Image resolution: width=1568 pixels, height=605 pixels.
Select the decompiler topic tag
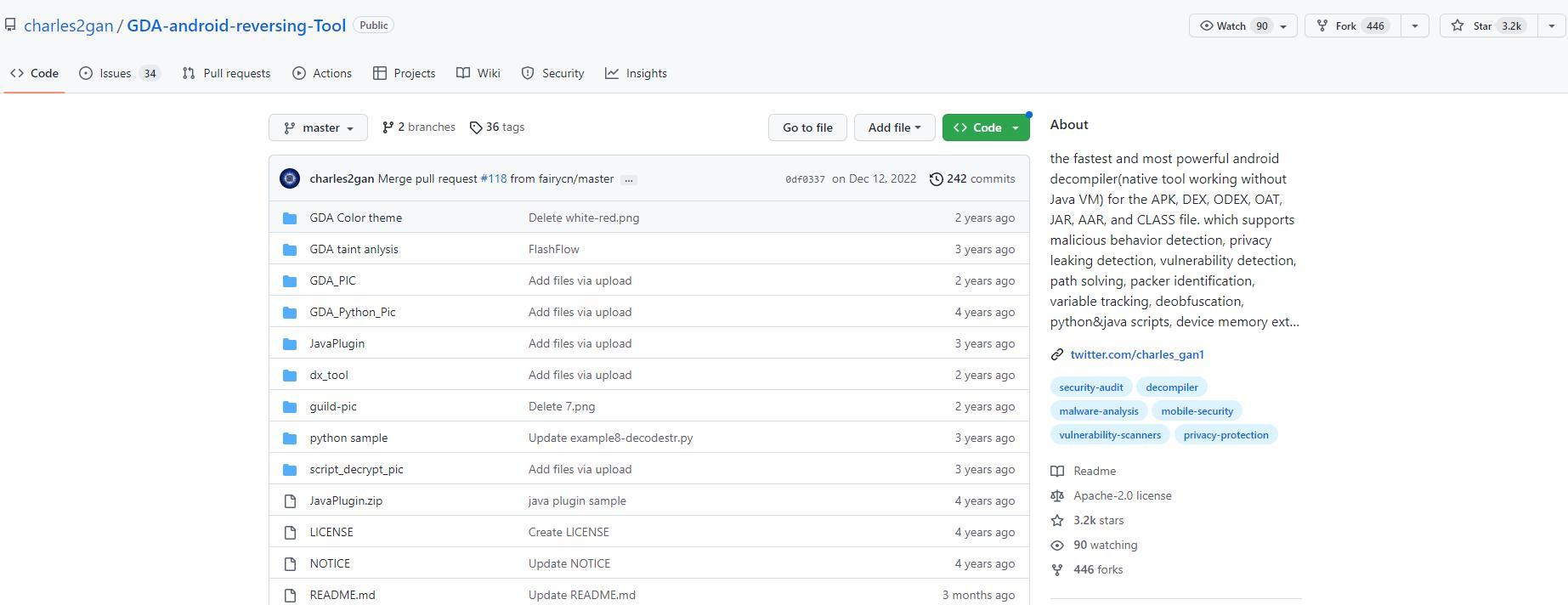[x=1172, y=387]
